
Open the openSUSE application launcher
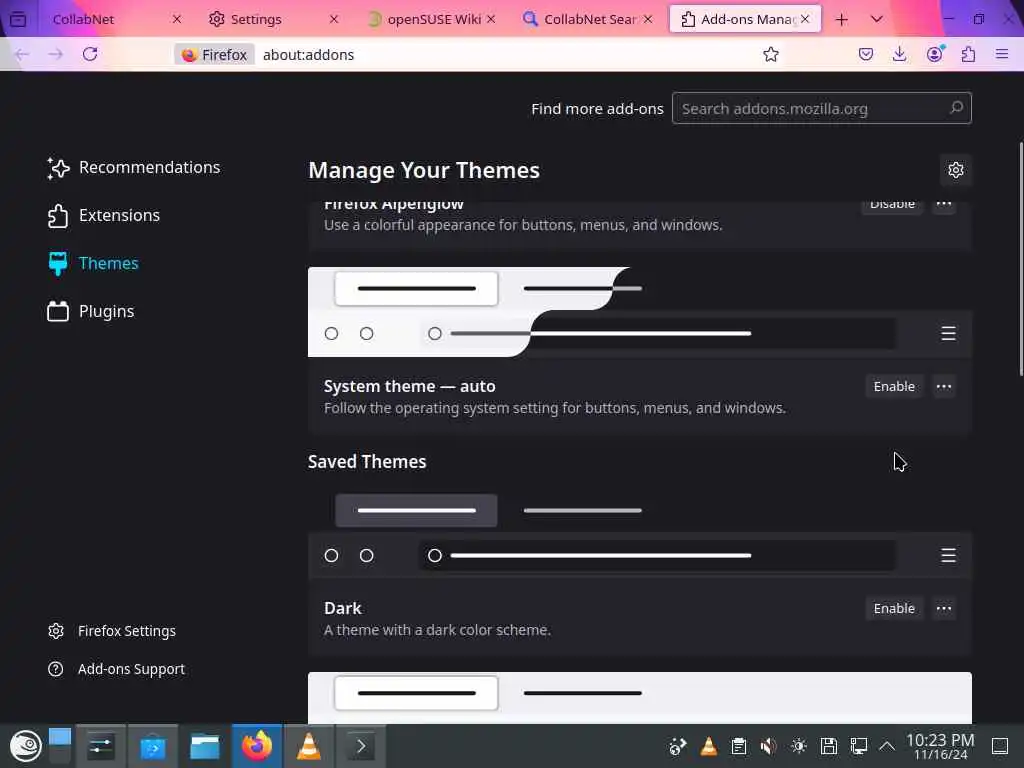[x=25, y=746]
